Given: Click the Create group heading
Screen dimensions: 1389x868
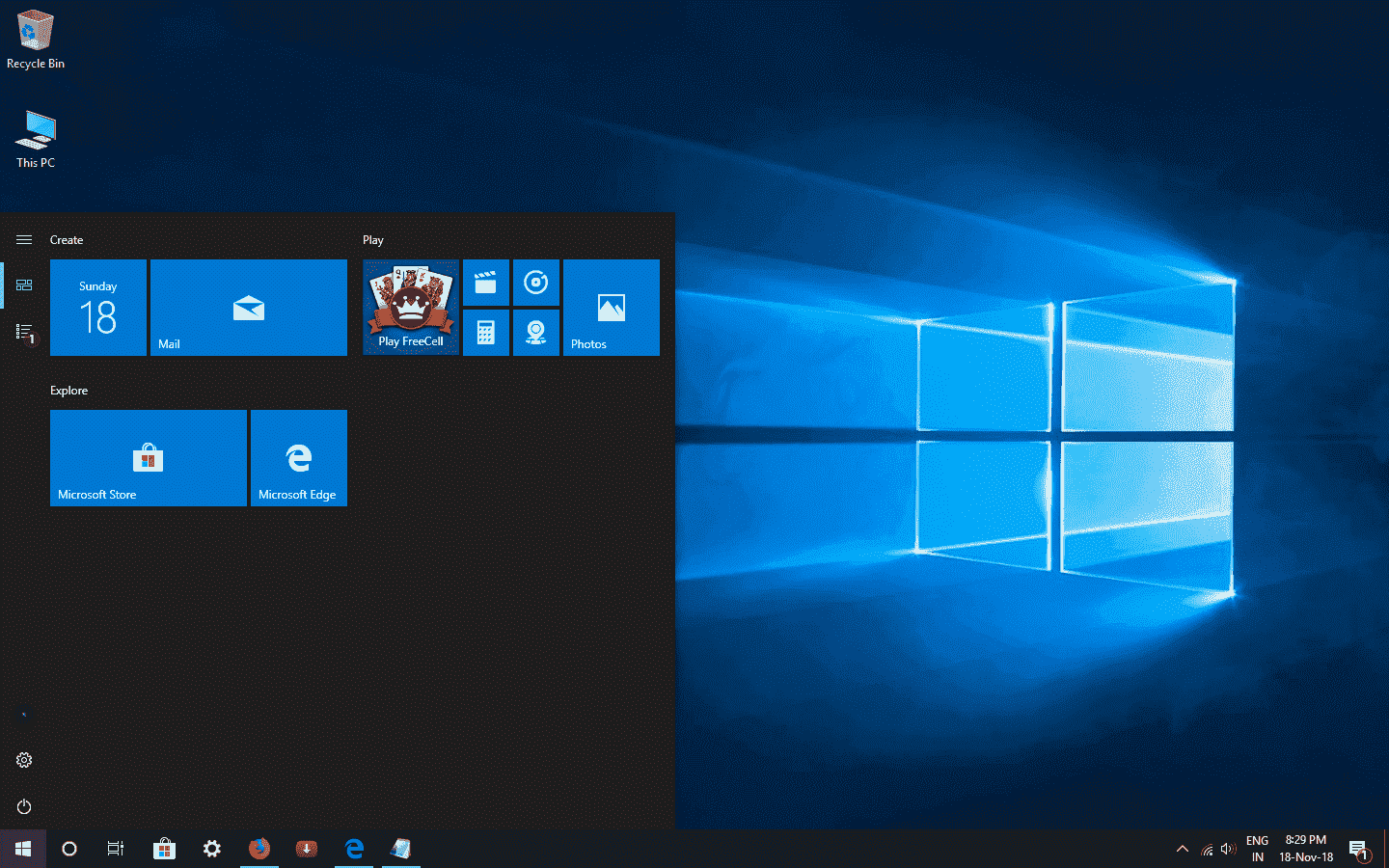Looking at the screenshot, I should point(67,240).
